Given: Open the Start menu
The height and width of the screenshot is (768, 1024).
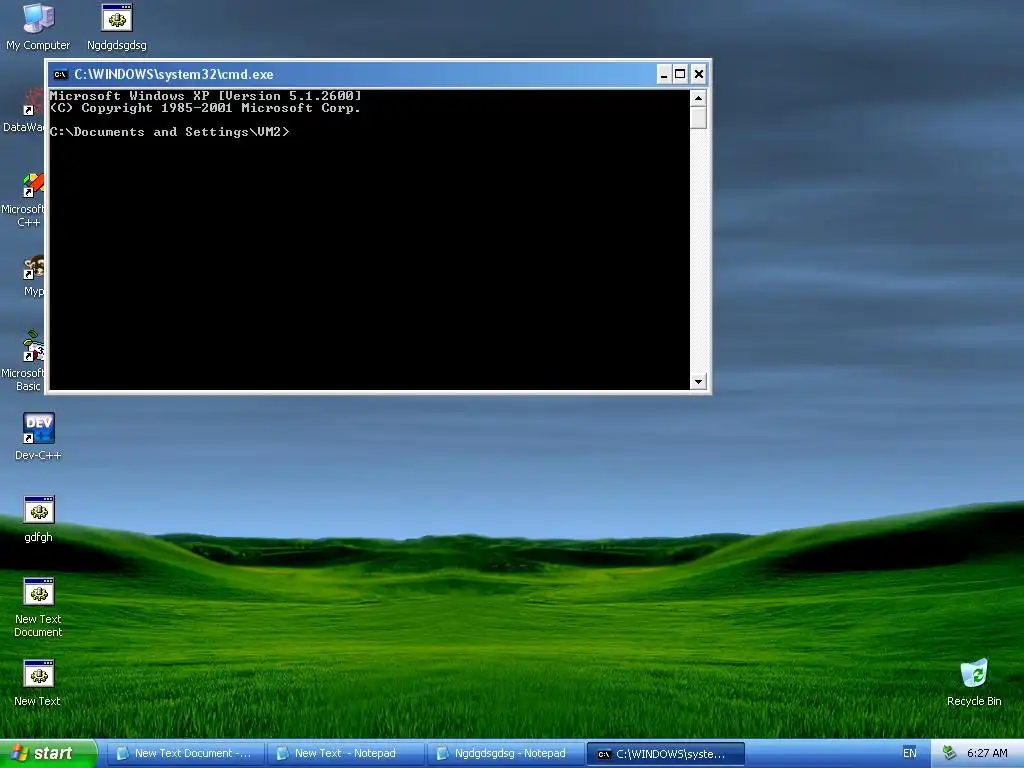Looking at the screenshot, I should (x=48, y=753).
